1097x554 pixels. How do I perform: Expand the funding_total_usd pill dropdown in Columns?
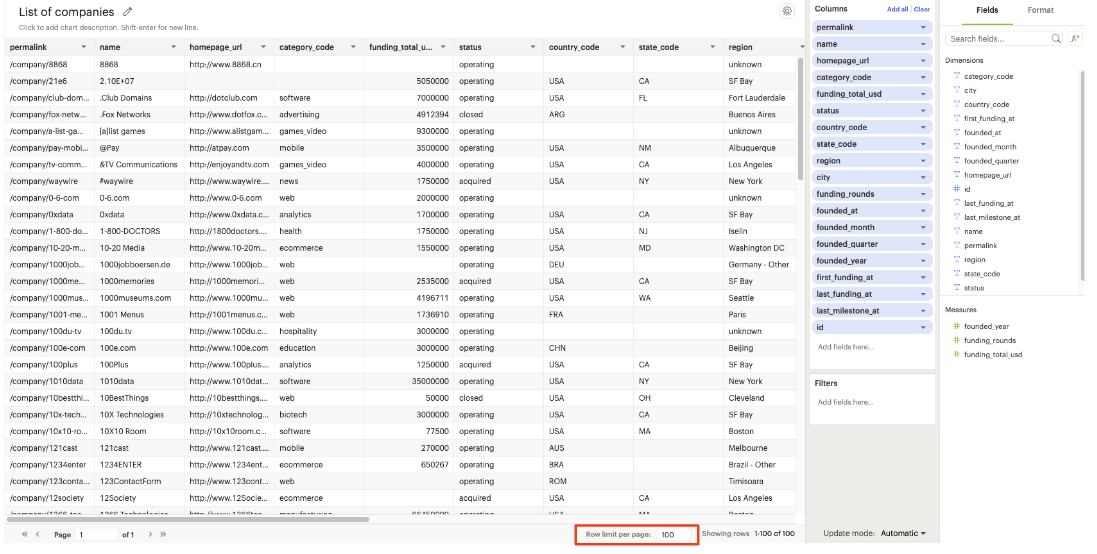923,94
